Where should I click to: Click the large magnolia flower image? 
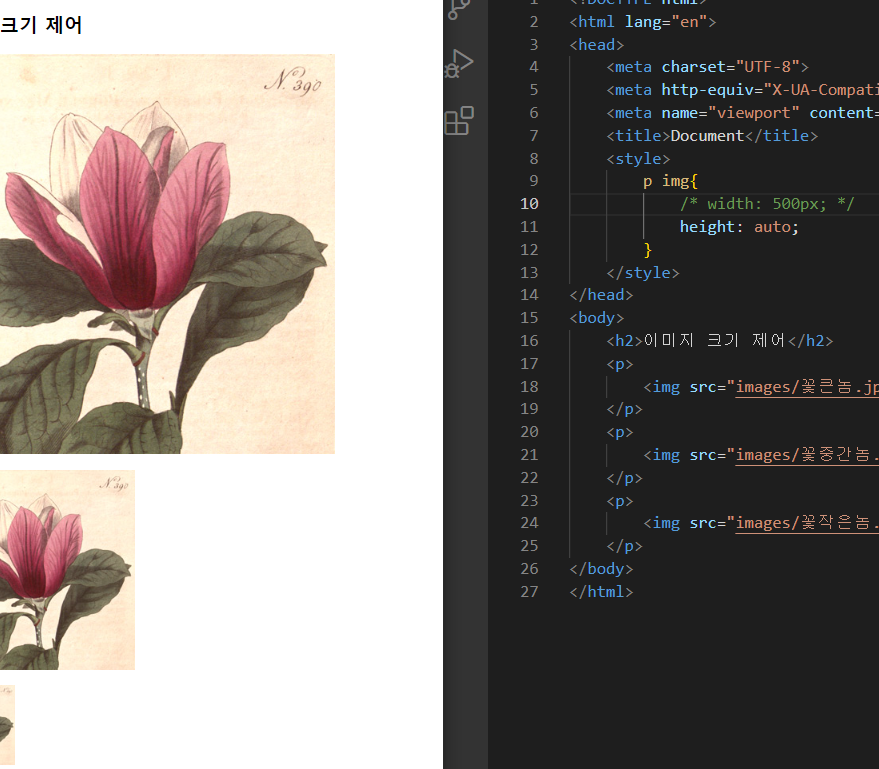coord(167,254)
